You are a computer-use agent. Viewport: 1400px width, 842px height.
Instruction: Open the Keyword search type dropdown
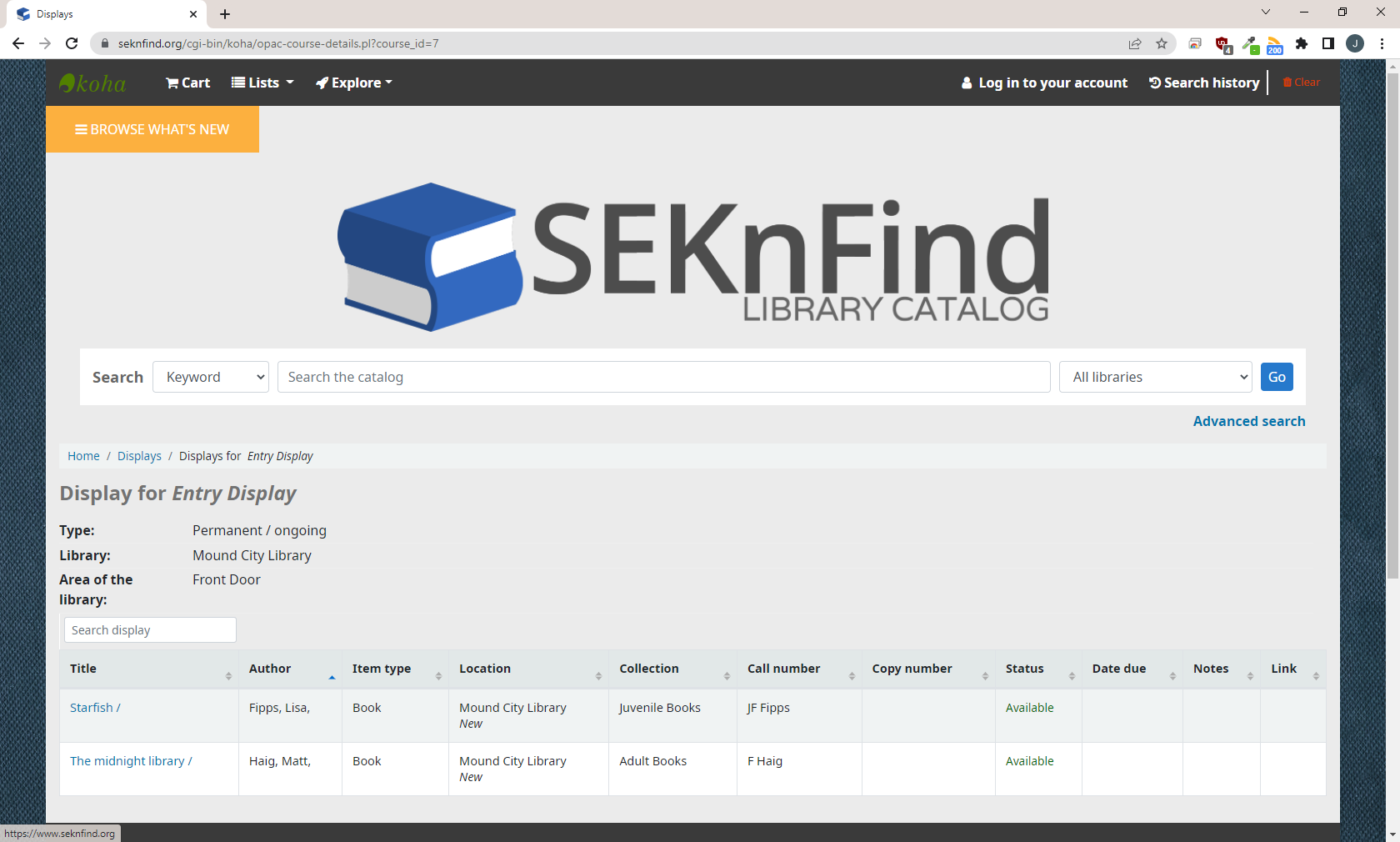pos(211,377)
